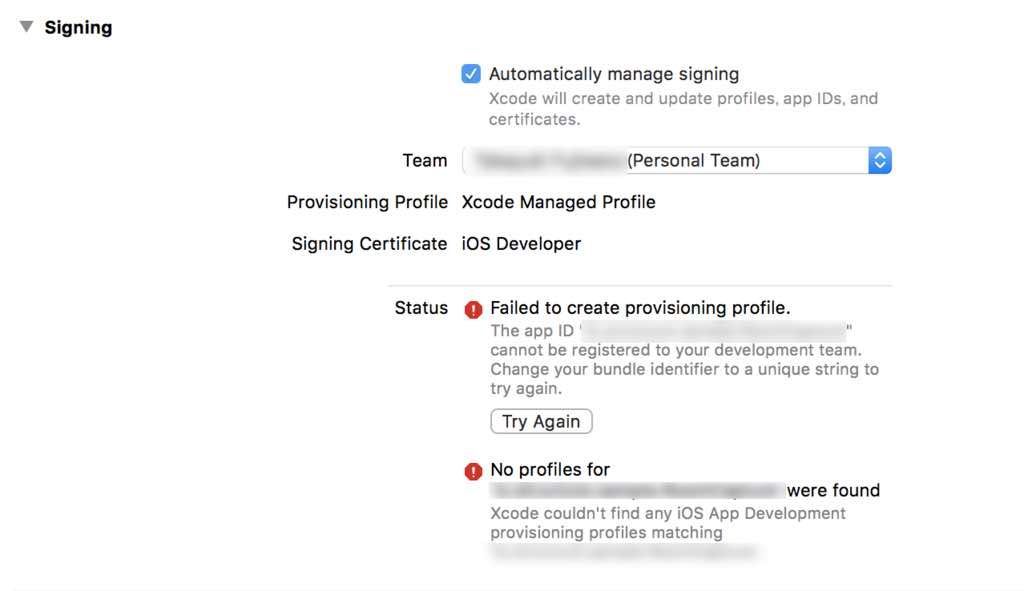Click the "Automatically manage signing" label text
Viewport: 1024px width, 591px height.
(x=613, y=74)
